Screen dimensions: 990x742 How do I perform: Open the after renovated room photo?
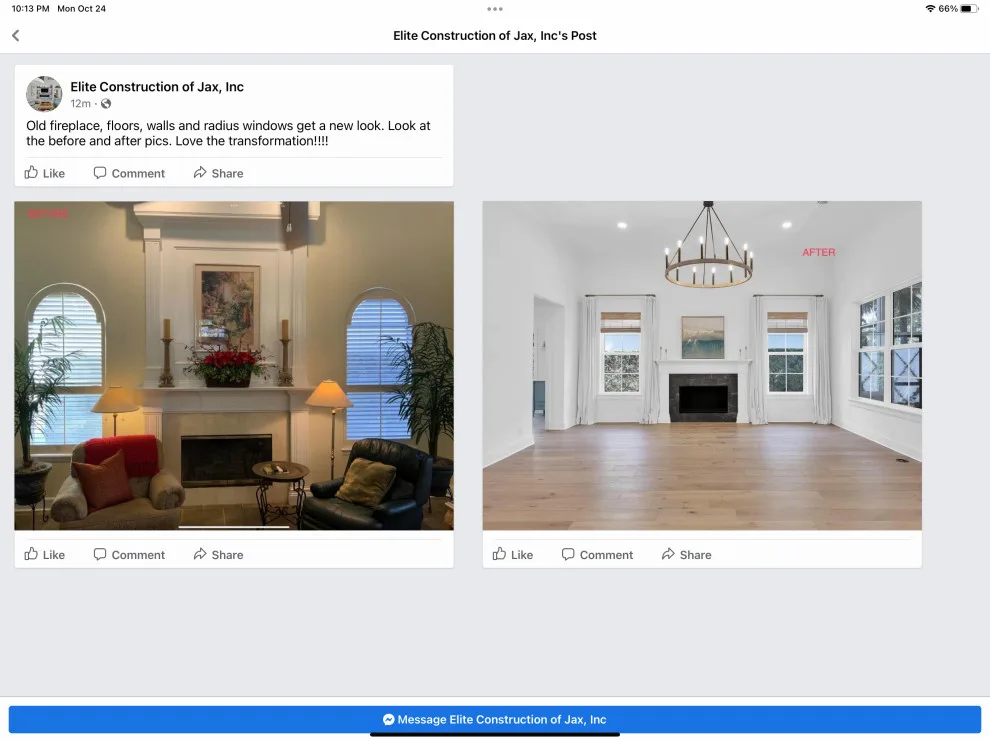point(702,366)
